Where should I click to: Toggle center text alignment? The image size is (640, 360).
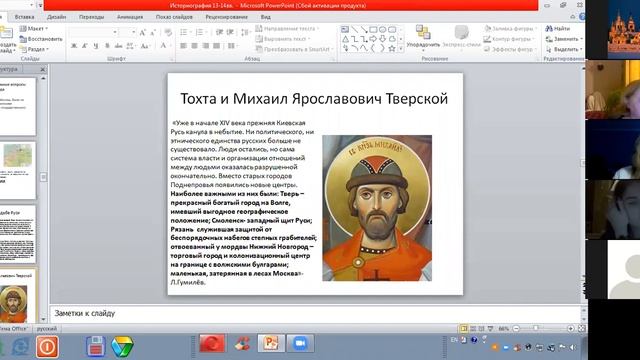[195, 46]
